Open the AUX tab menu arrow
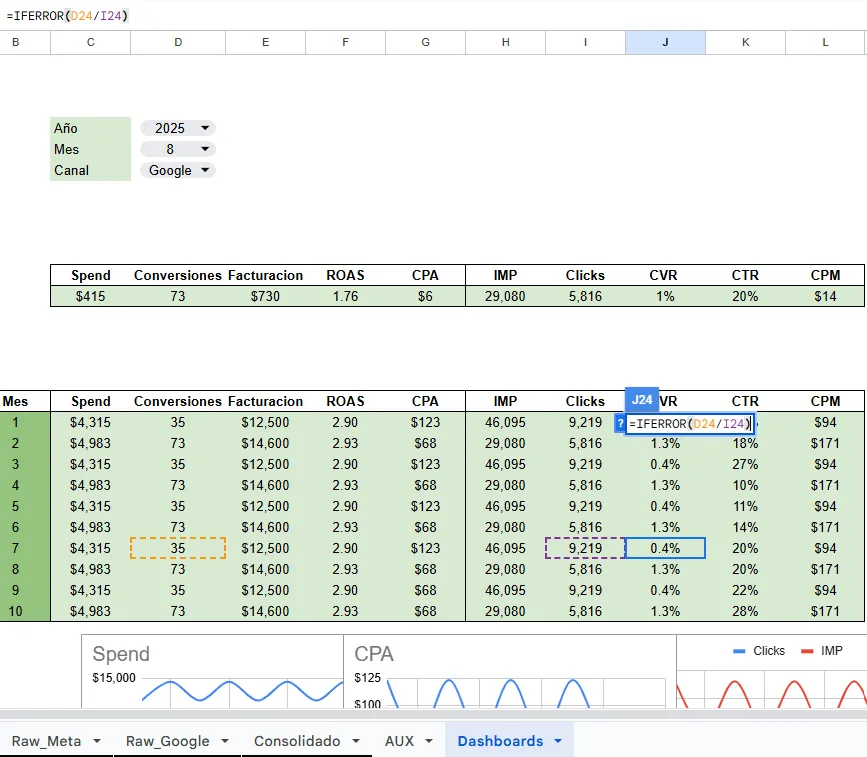 (x=428, y=741)
